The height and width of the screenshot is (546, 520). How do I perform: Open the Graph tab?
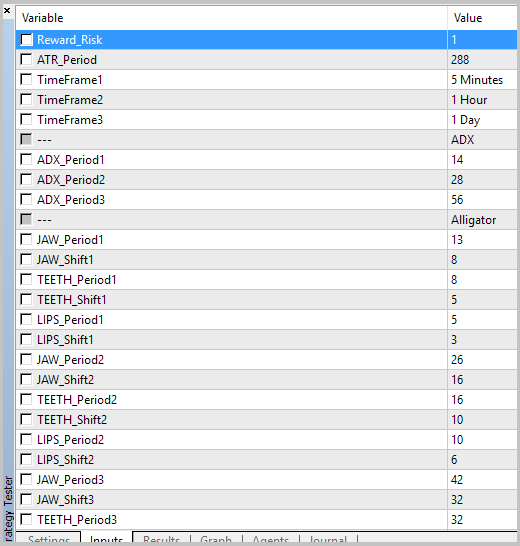[216, 539]
